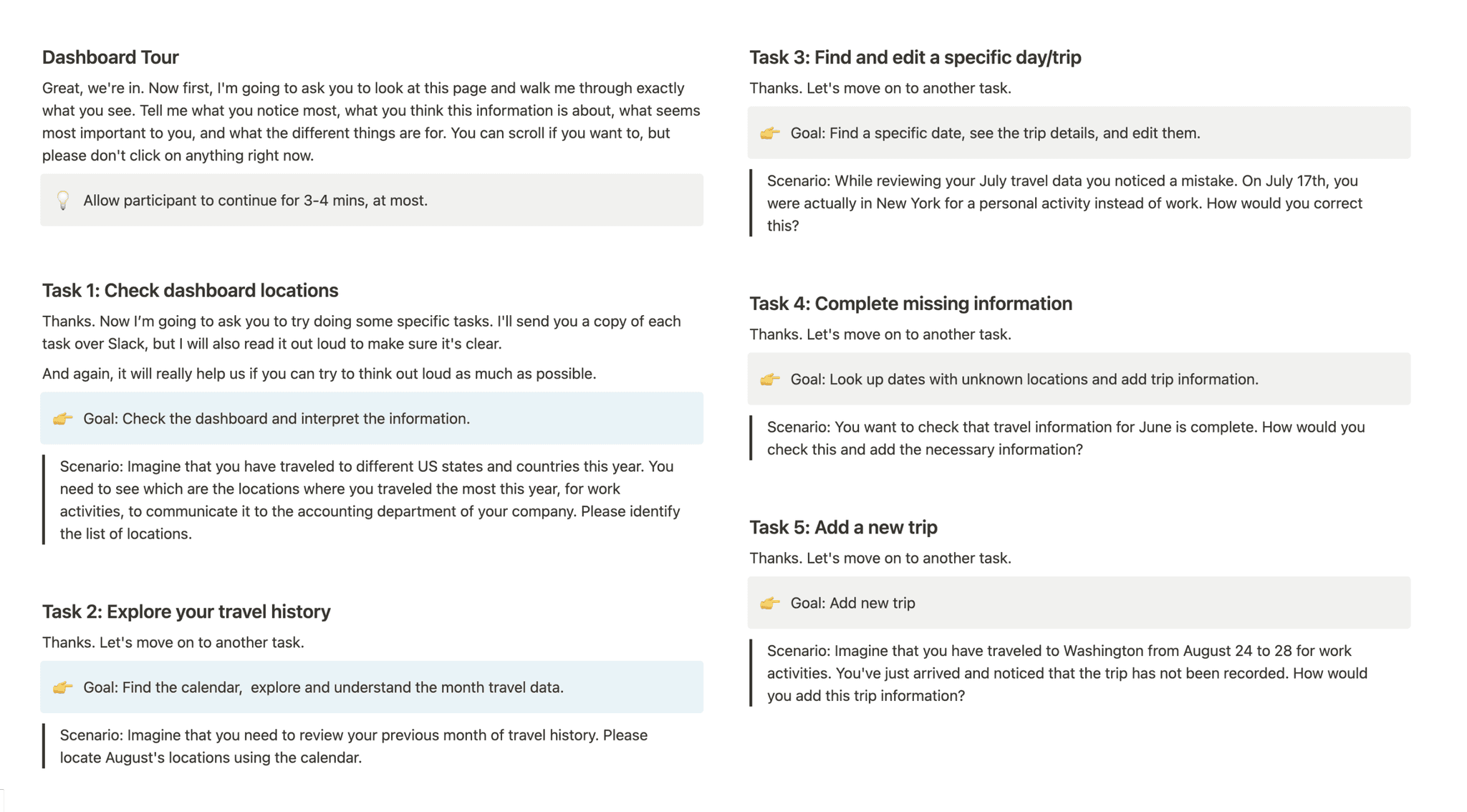Select the Dashboard Tour heading

110,57
